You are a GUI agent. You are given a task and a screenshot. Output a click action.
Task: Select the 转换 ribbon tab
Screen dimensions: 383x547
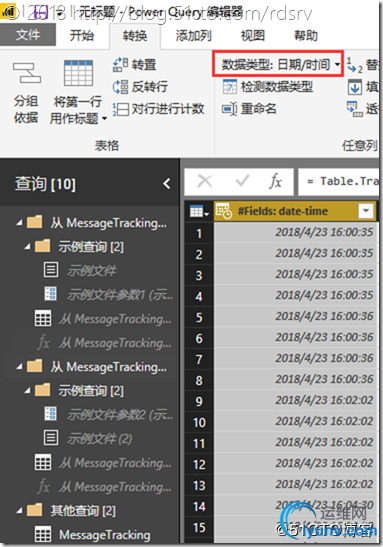[x=135, y=36]
